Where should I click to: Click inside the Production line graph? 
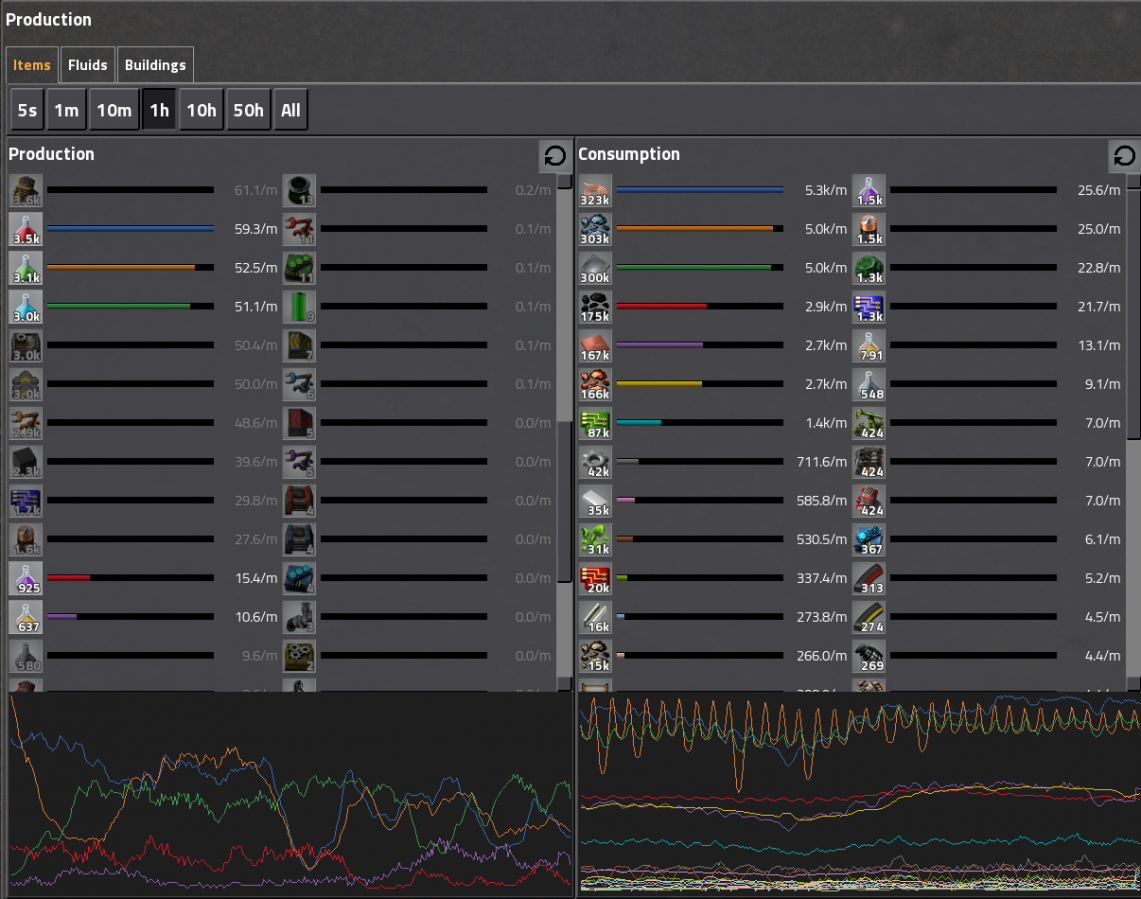pos(290,792)
